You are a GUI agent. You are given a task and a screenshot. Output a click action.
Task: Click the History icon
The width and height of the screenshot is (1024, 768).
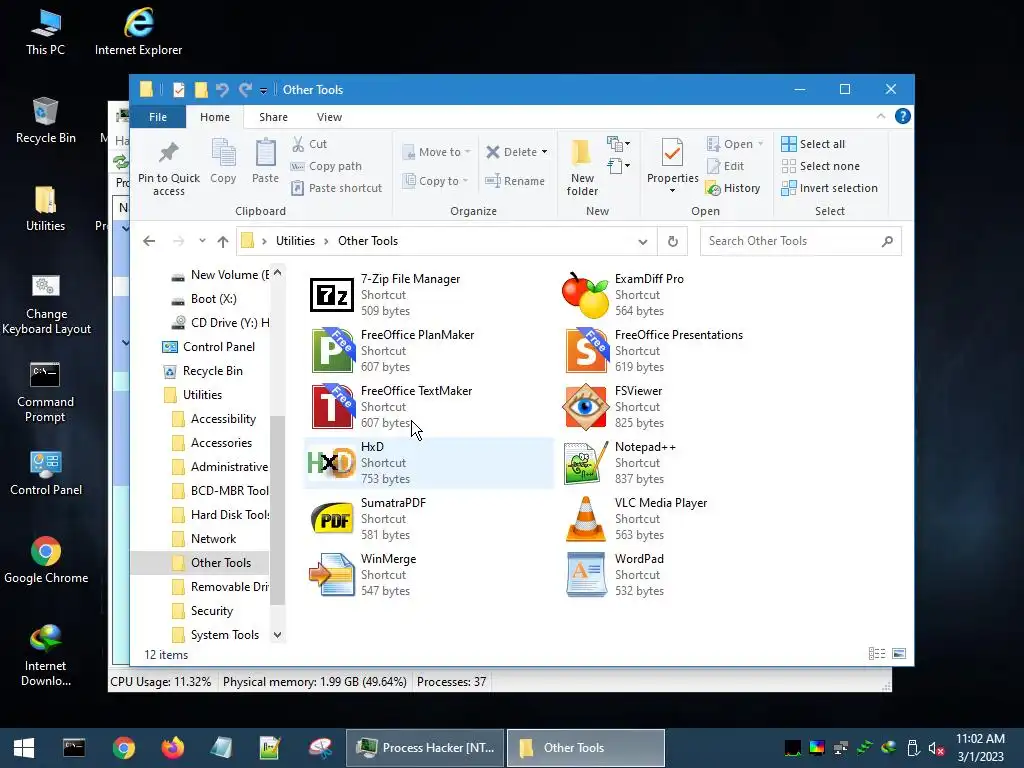pos(713,189)
